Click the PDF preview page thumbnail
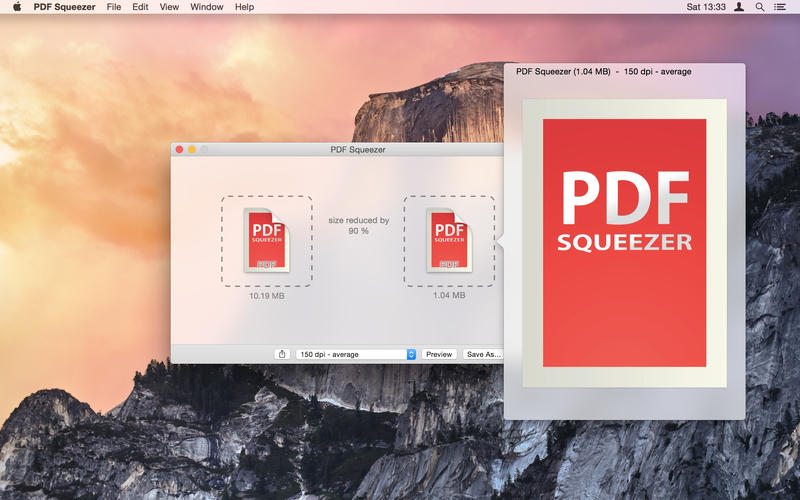 point(624,243)
